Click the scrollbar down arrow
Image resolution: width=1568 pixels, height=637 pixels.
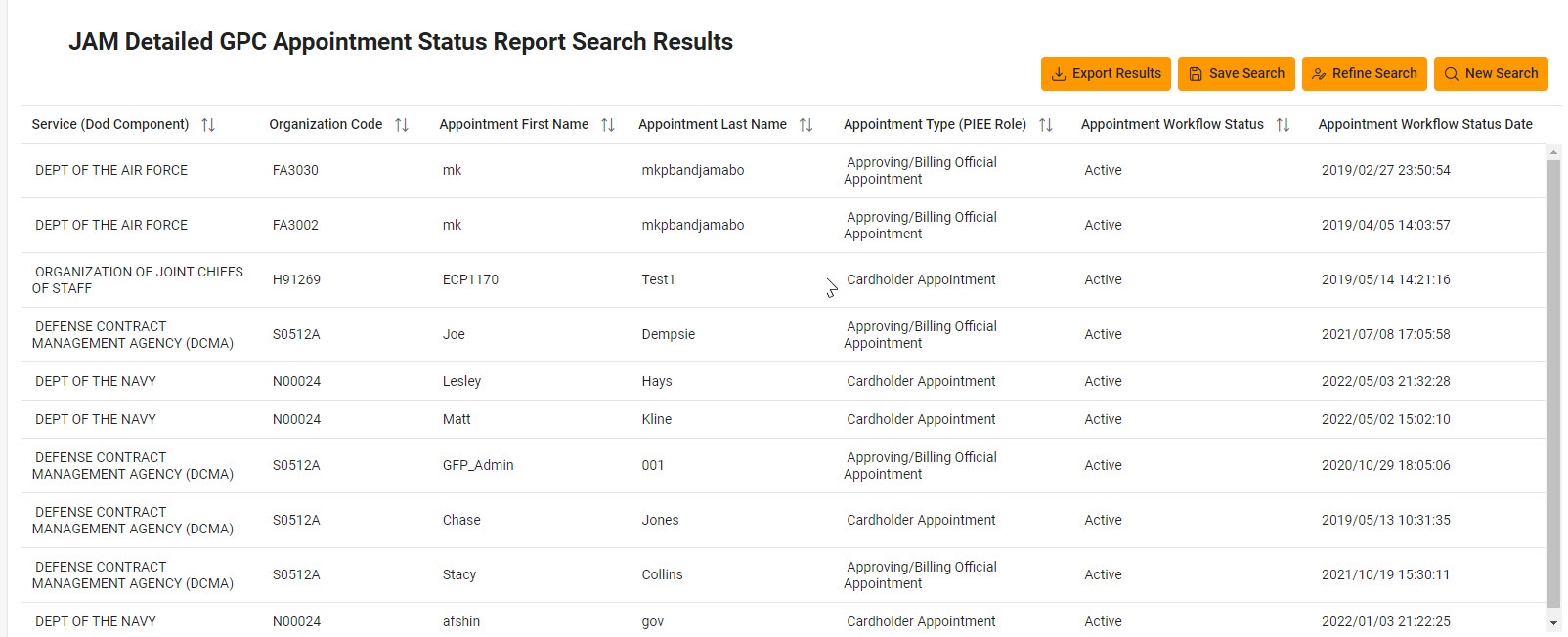[1553, 623]
